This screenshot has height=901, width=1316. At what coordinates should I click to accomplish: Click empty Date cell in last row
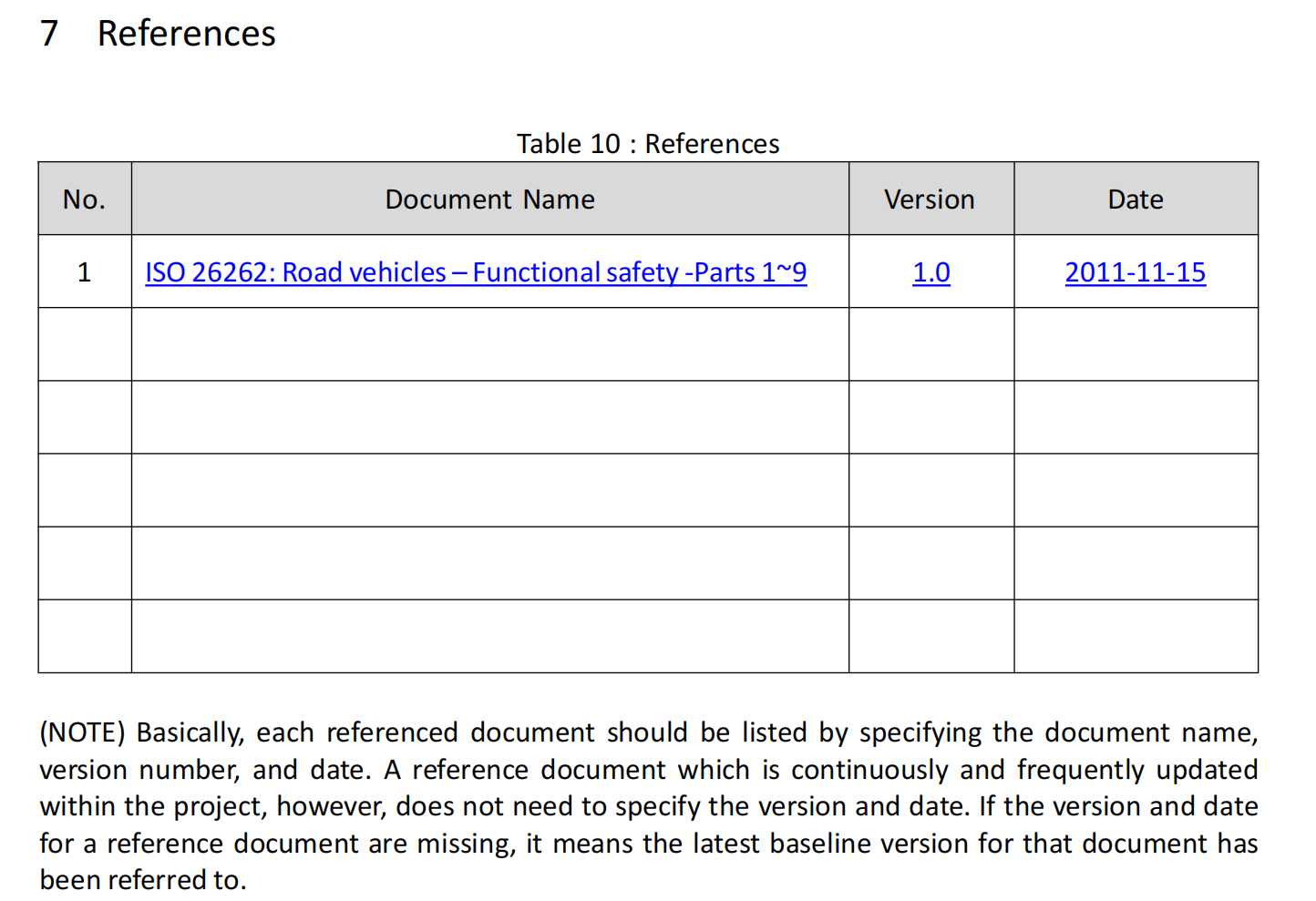1135,636
